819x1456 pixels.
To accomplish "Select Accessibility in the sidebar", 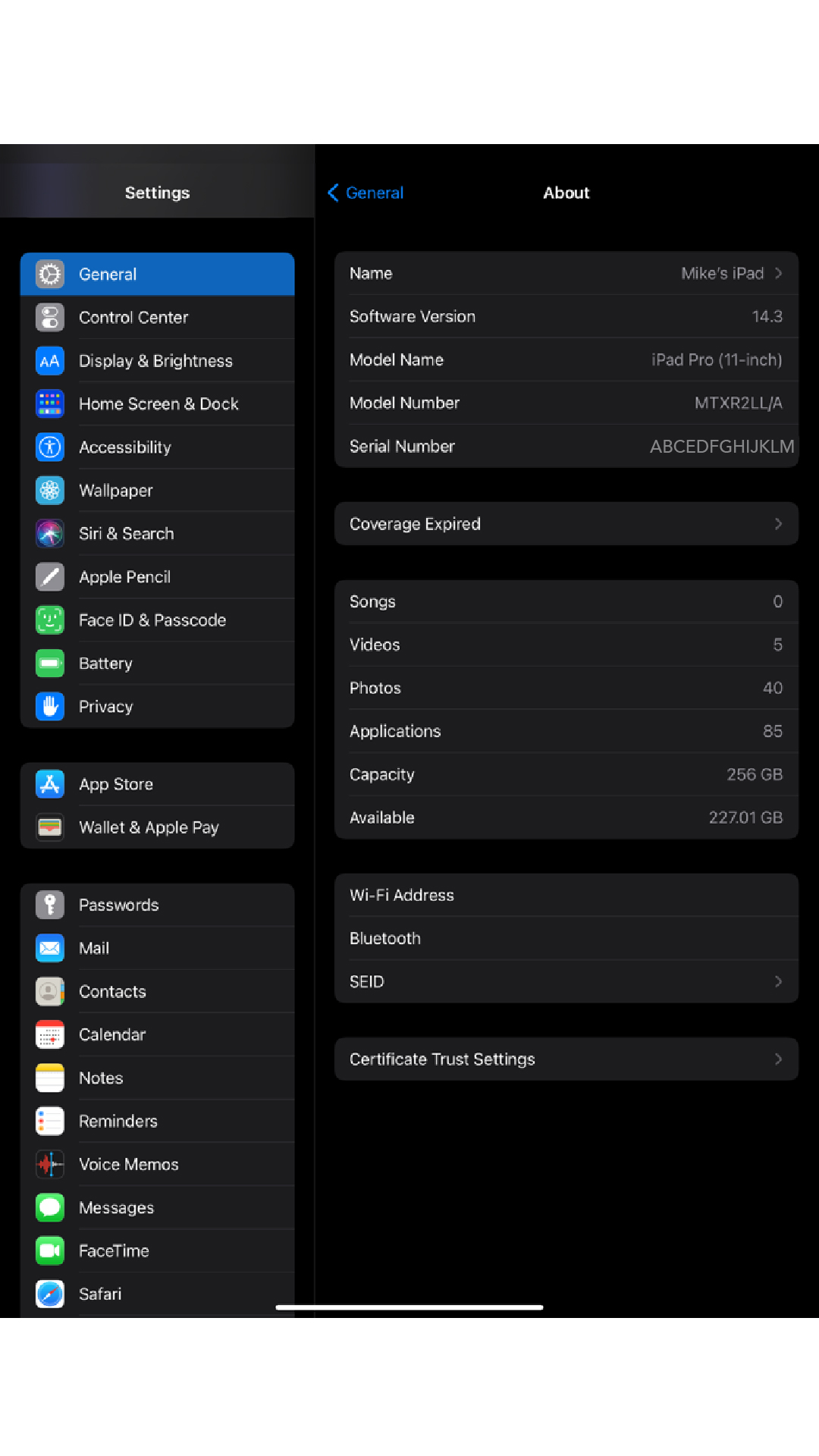I will (x=158, y=447).
